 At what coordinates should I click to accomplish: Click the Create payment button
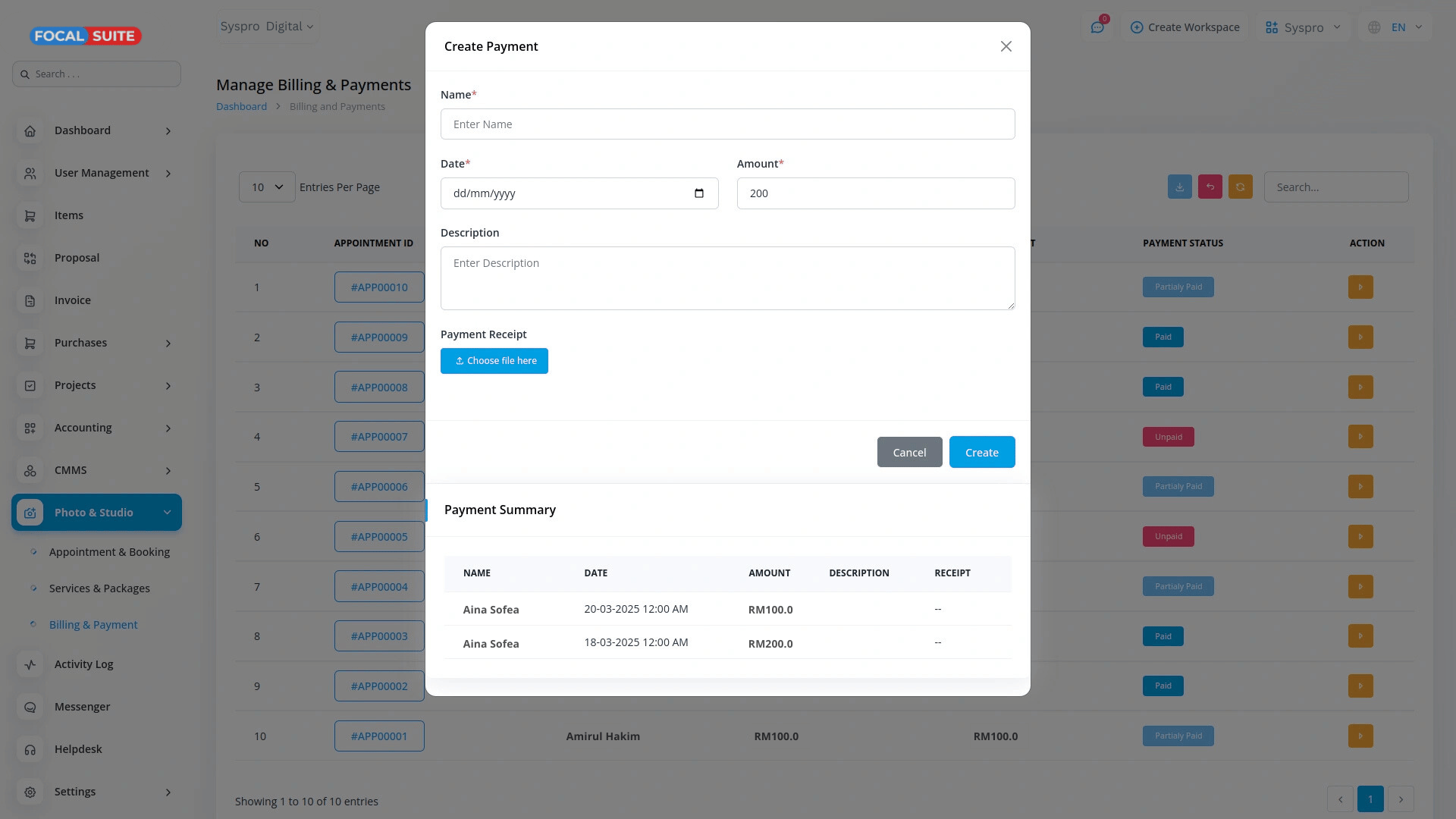[981, 452]
